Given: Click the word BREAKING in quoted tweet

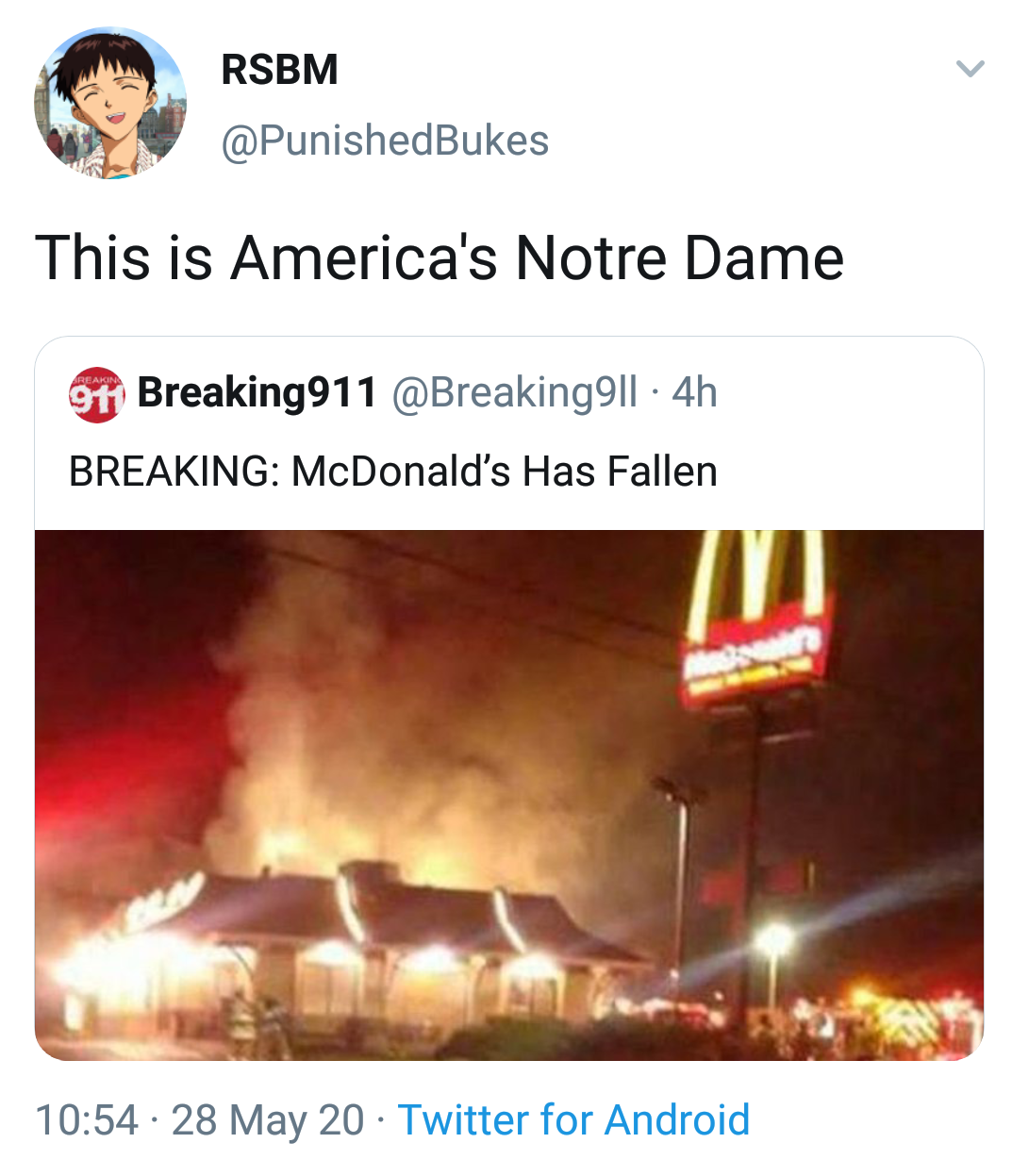Looking at the screenshot, I should (169, 471).
